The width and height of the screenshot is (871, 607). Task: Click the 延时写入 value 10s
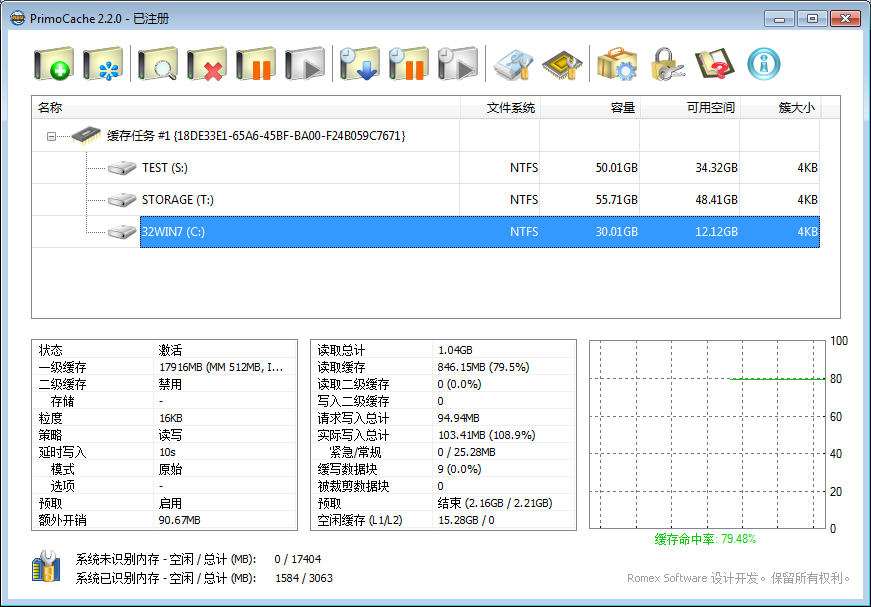pyautogui.click(x=167, y=452)
